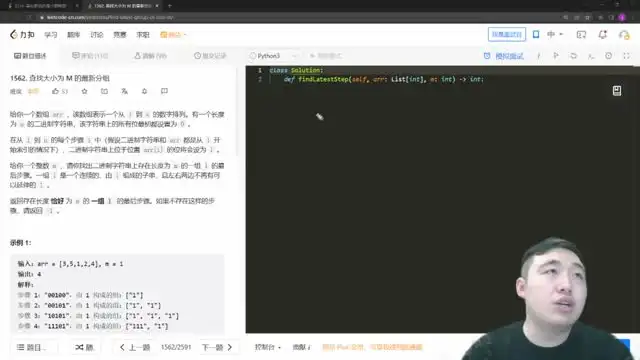Switch to the 评论 comments tab
This screenshot has height=360, width=640.
coord(90,56)
